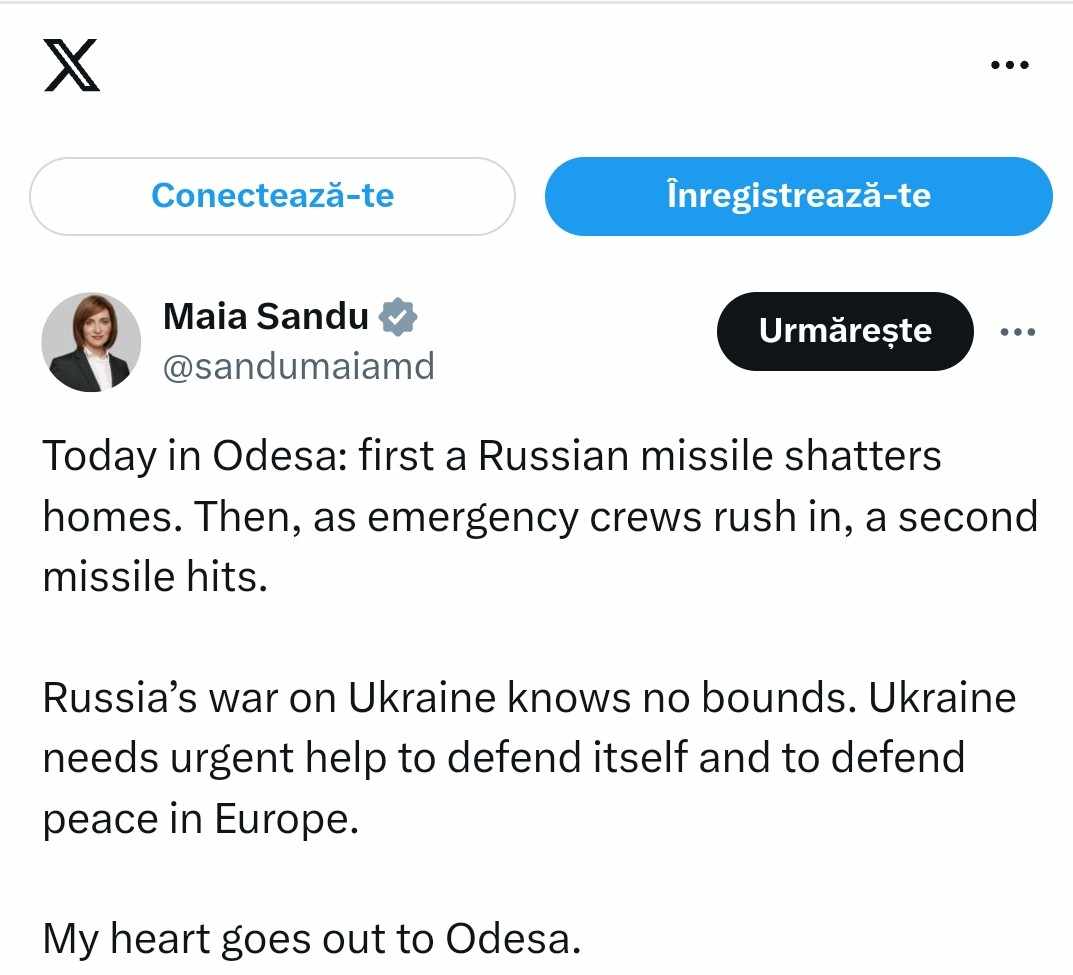The width and height of the screenshot is (1073, 975).
Task: Open the @sandumaiamd handle link
Action: coord(298,367)
